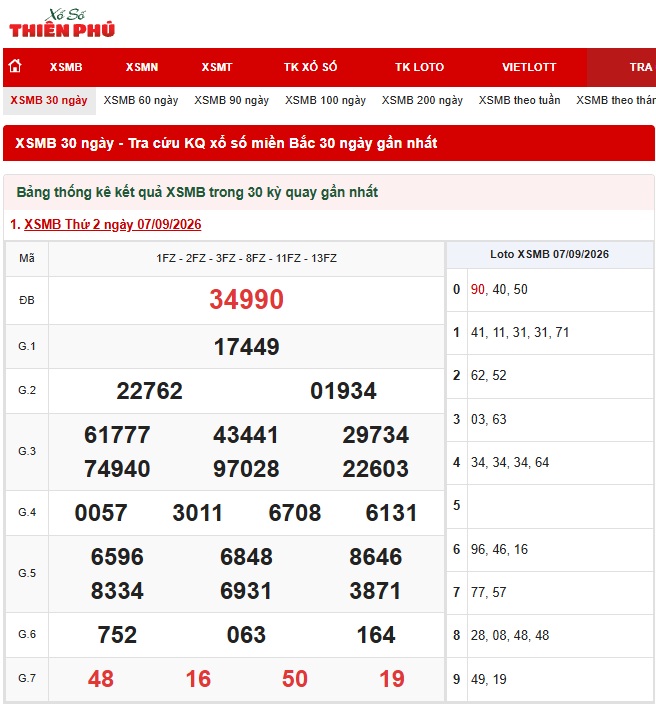Click the G.4 number 0057

point(101,513)
